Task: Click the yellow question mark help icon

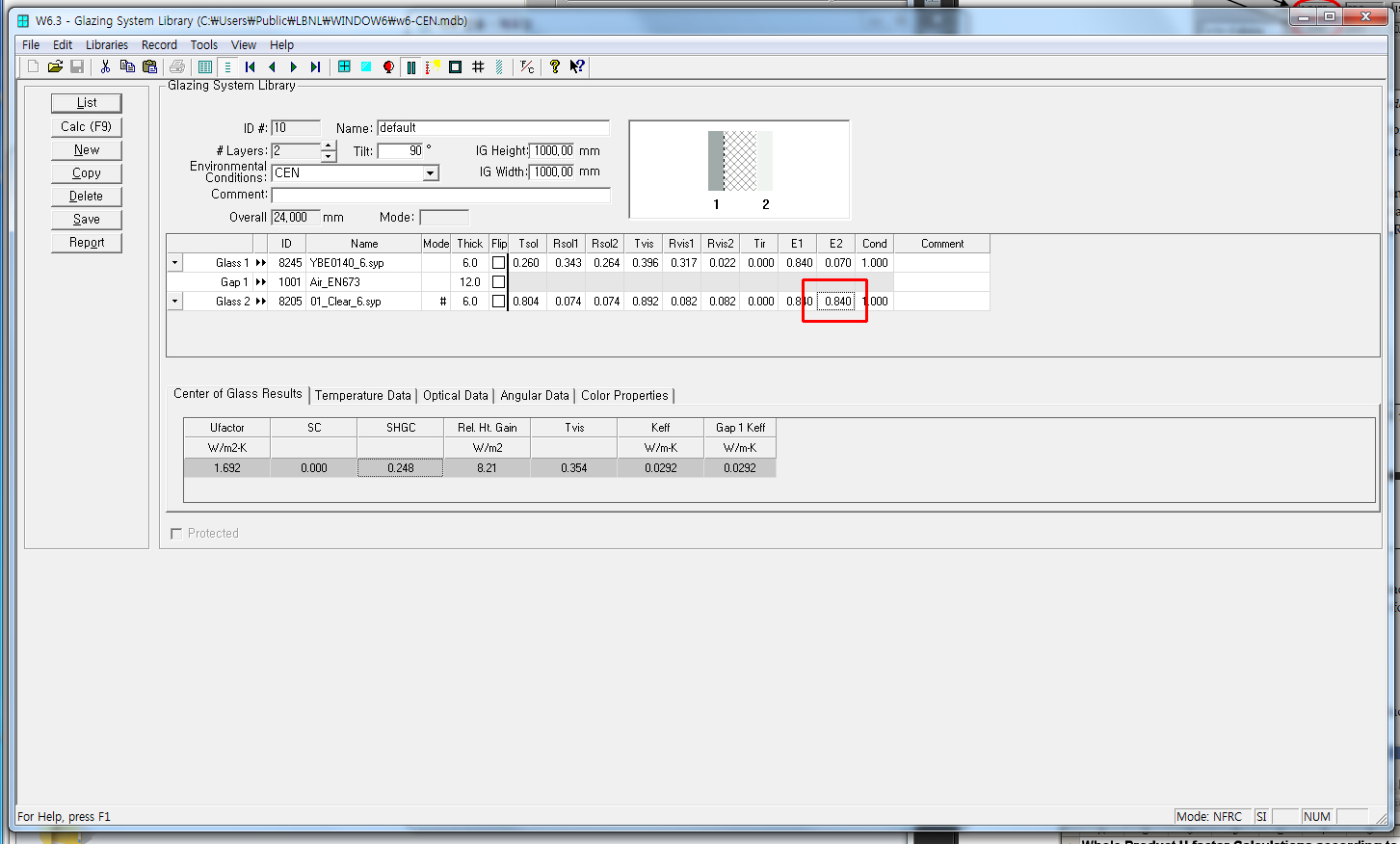Action: point(555,66)
